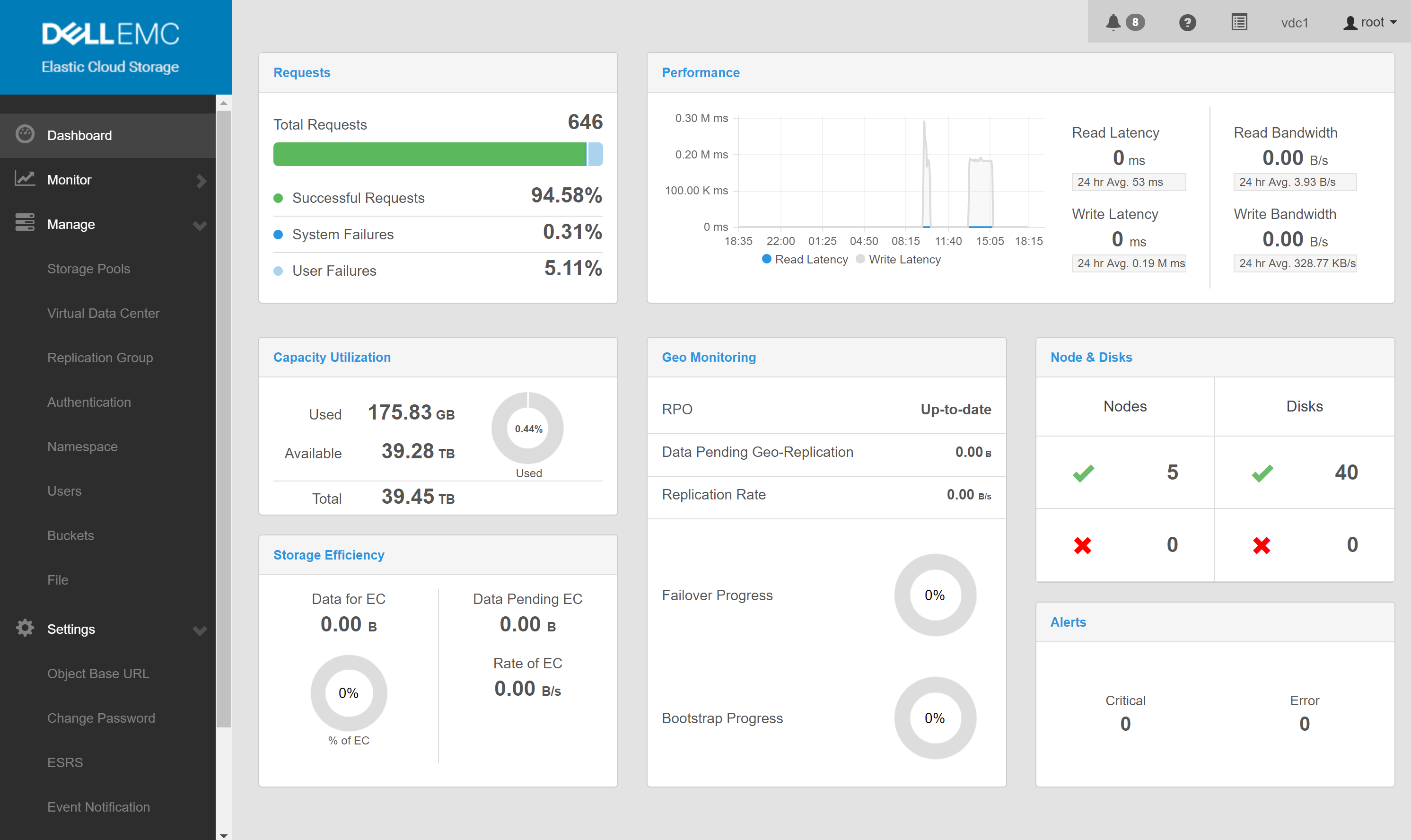Open the Storage Efficiency link

pyautogui.click(x=328, y=555)
